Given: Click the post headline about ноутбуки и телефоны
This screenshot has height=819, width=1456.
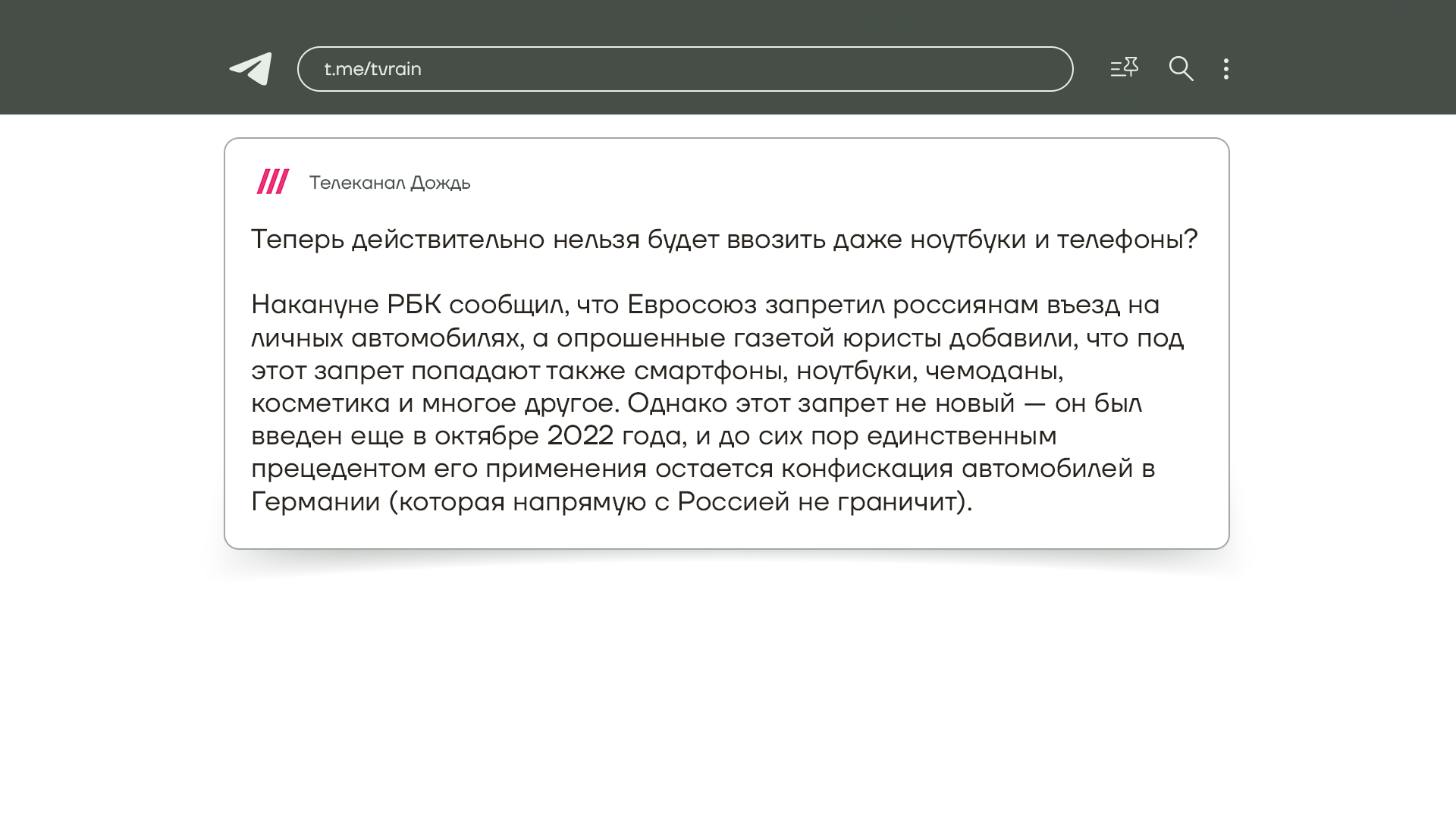Looking at the screenshot, I should [x=724, y=240].
